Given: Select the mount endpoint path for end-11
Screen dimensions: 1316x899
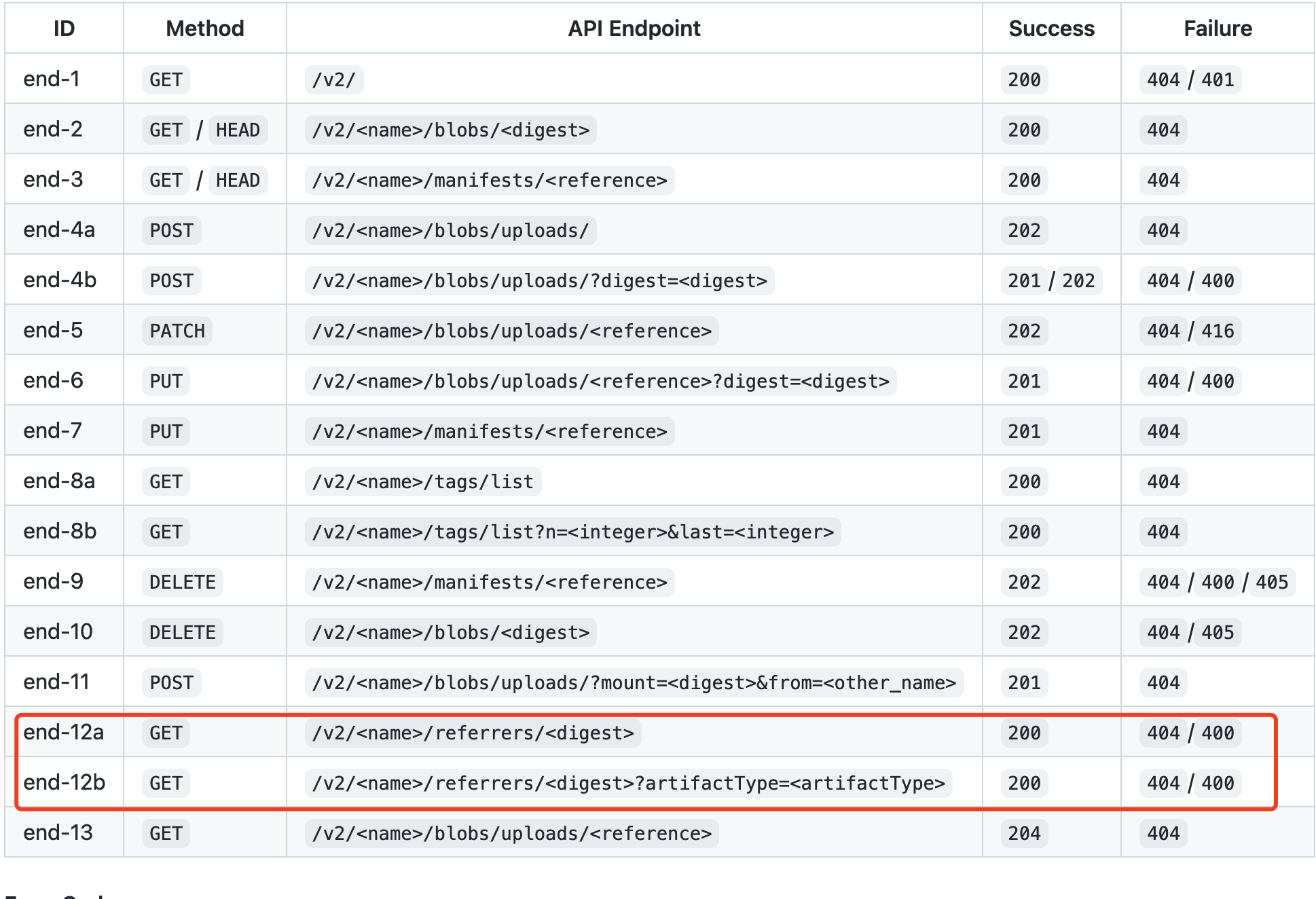Looking at the screenshot, I should click(634, 682).
